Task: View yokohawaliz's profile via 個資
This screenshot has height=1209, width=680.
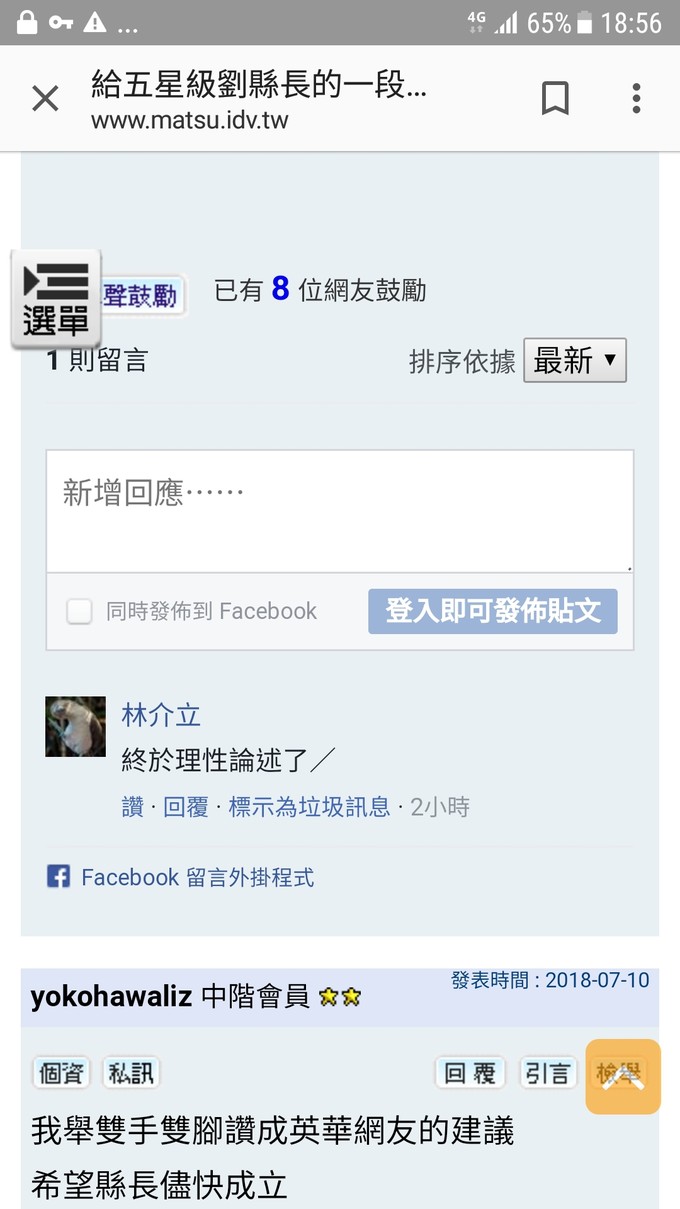Action: tap(61, 1073)
